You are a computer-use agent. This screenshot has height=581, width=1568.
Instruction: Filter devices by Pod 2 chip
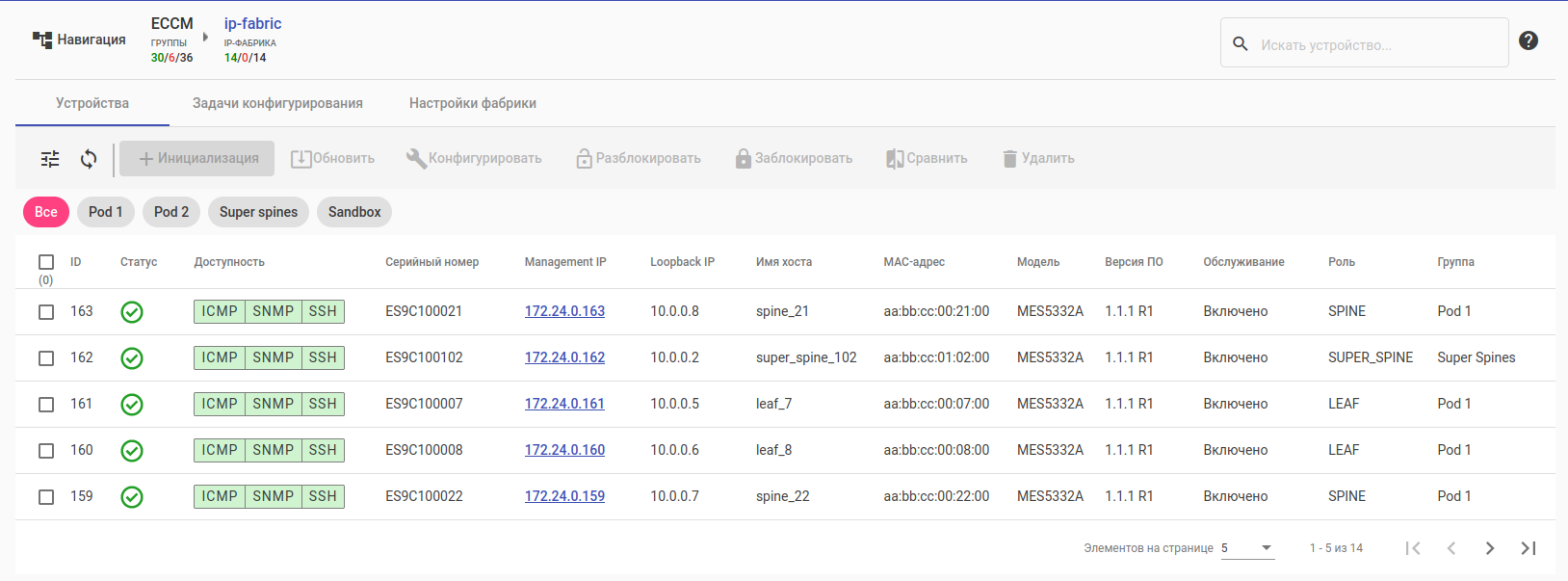point(171,212)
